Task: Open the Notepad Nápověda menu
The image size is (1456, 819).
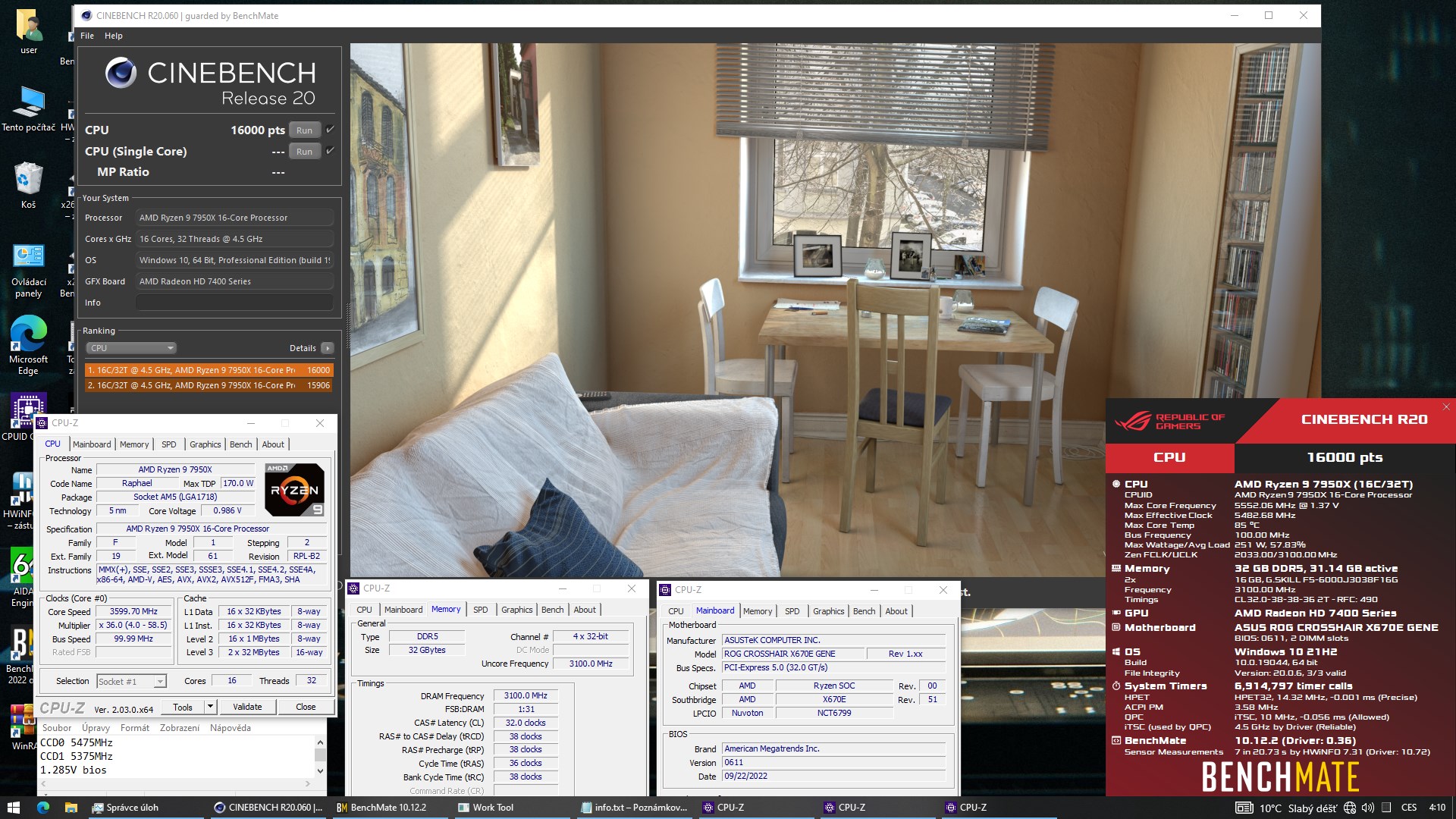Action: tap(231, 728)
